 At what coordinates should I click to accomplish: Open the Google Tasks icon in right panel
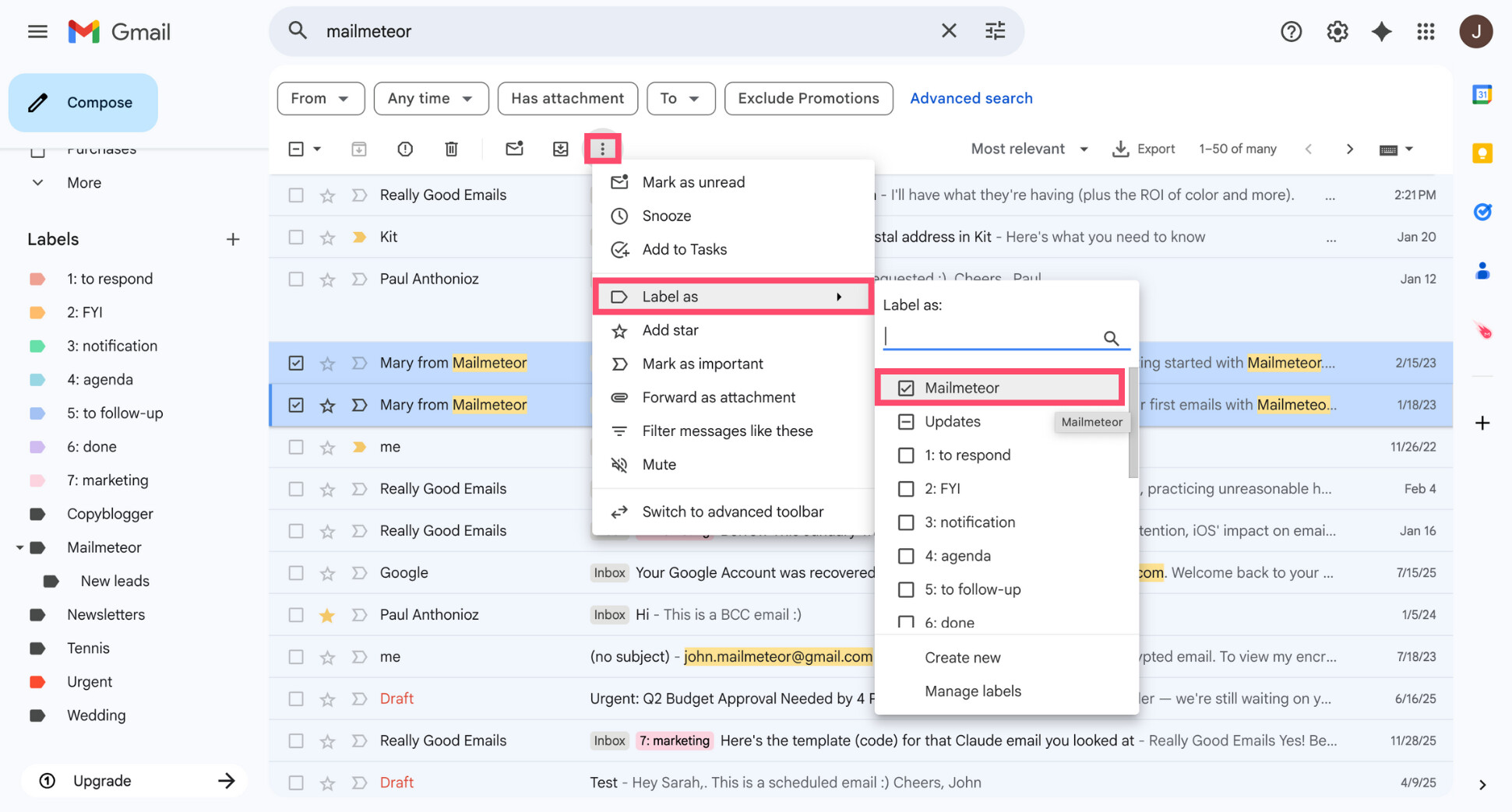pos(1482,212)
